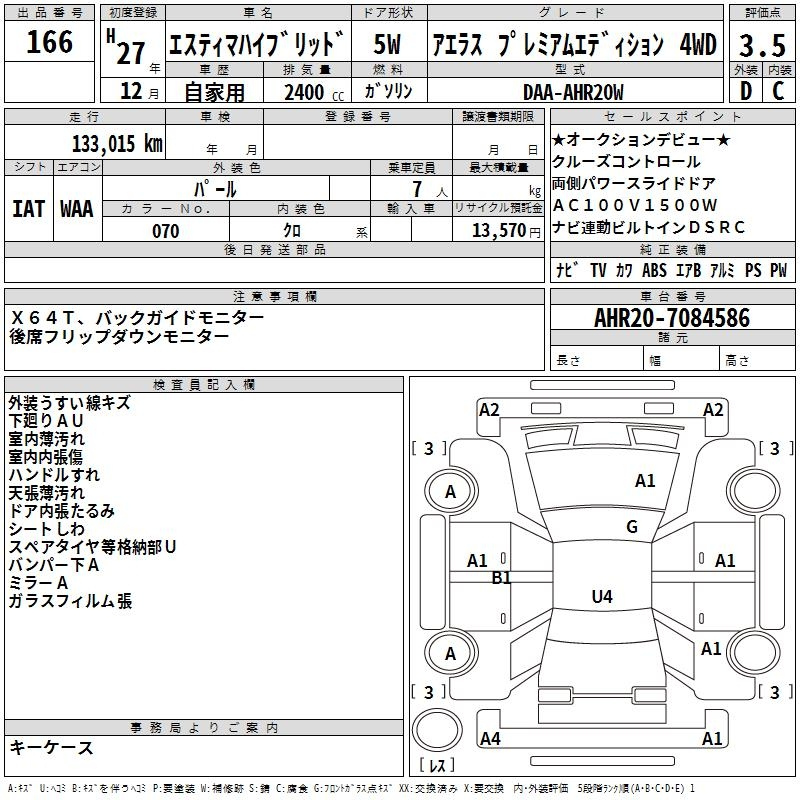Click the lot number 166
The width and height of the screenshot is (800, 800).
tap(49, 43)
